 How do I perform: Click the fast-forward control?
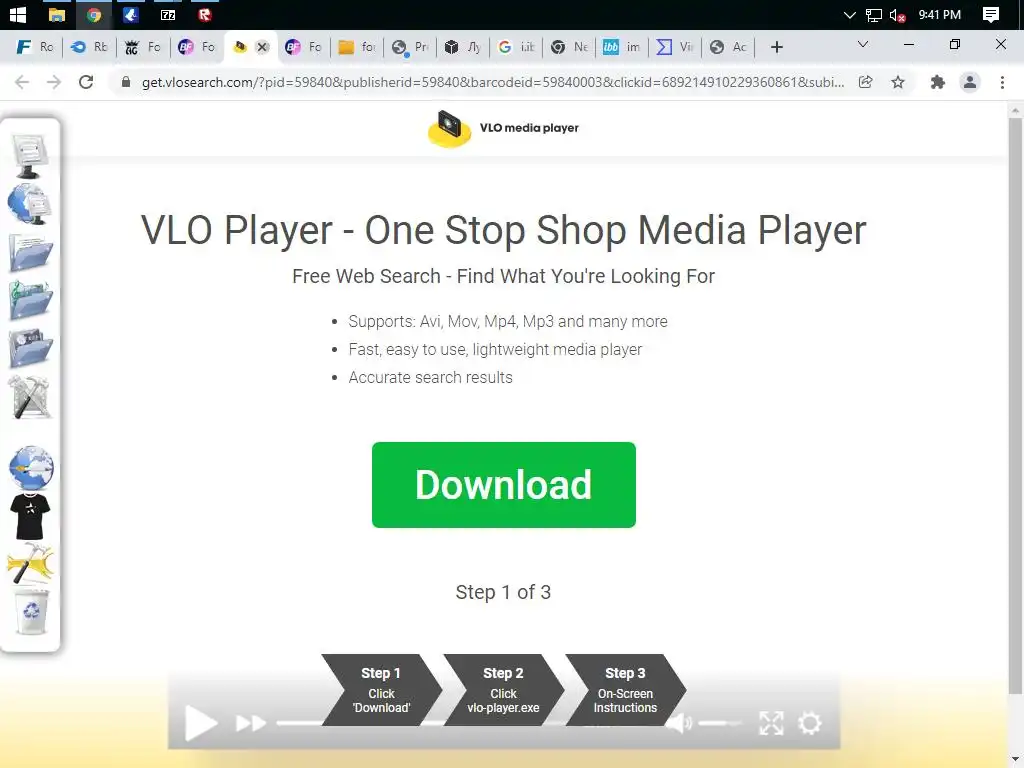(x=251, y=723)
